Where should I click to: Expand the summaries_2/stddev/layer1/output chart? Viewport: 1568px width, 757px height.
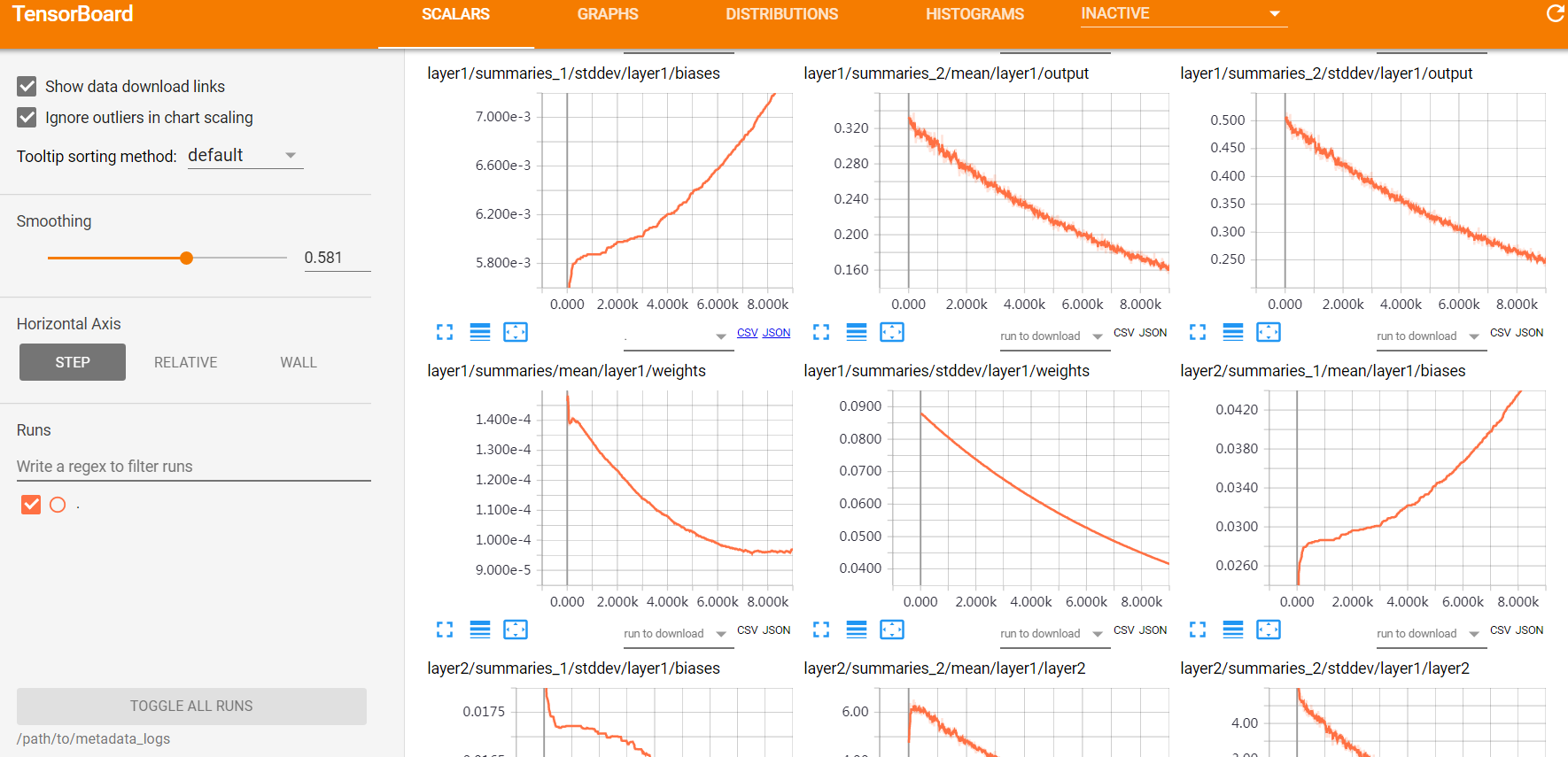tap(1198, 332)
